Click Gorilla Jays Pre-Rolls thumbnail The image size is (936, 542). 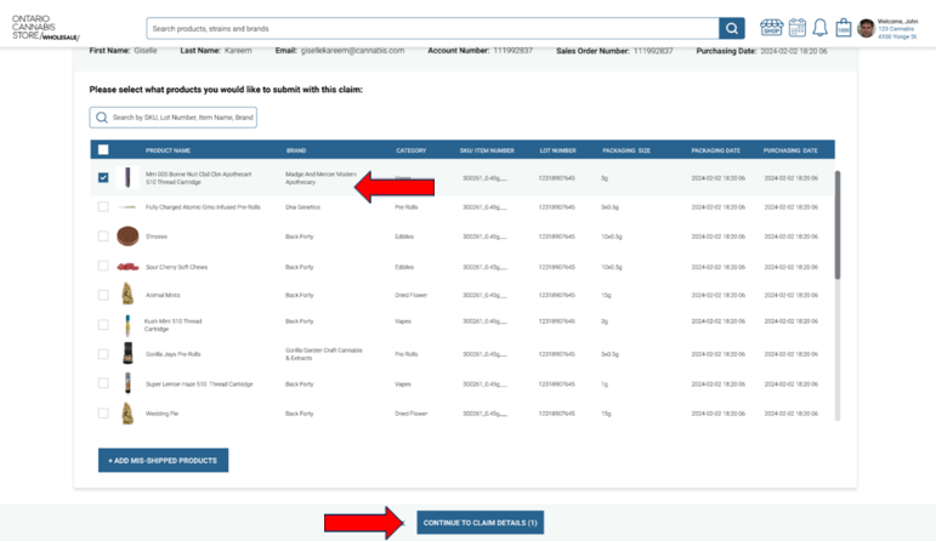pyautogui.click(x=127, y=353)
